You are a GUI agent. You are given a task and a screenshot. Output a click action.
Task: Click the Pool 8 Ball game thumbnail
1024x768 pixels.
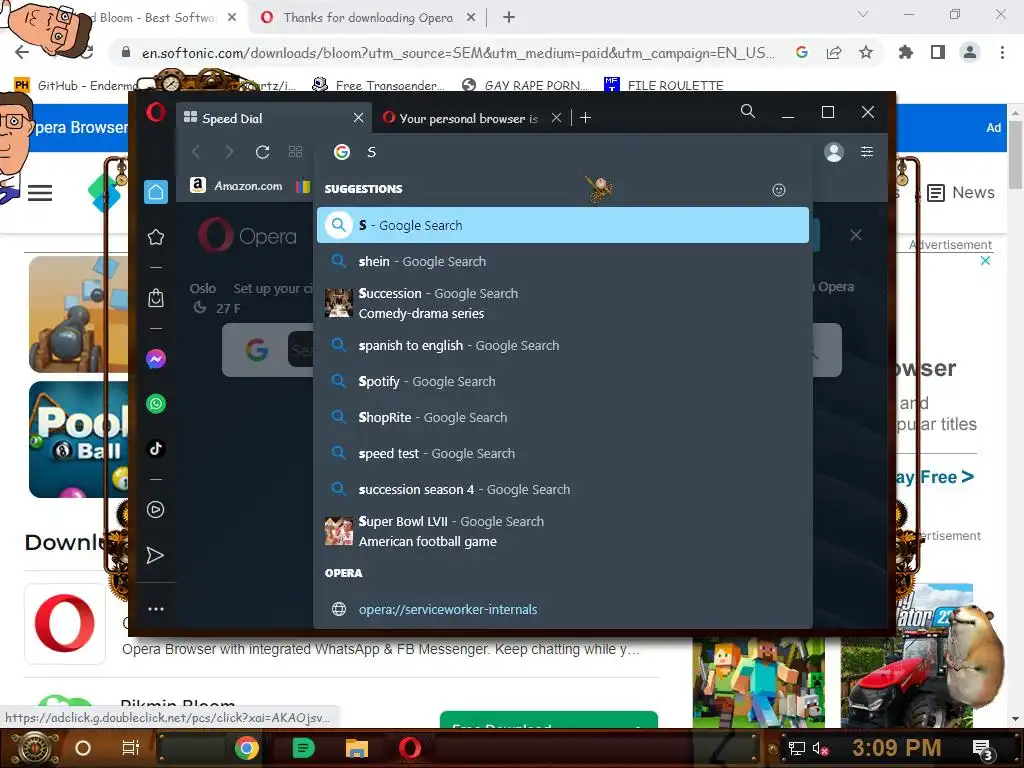pos(78,440)
